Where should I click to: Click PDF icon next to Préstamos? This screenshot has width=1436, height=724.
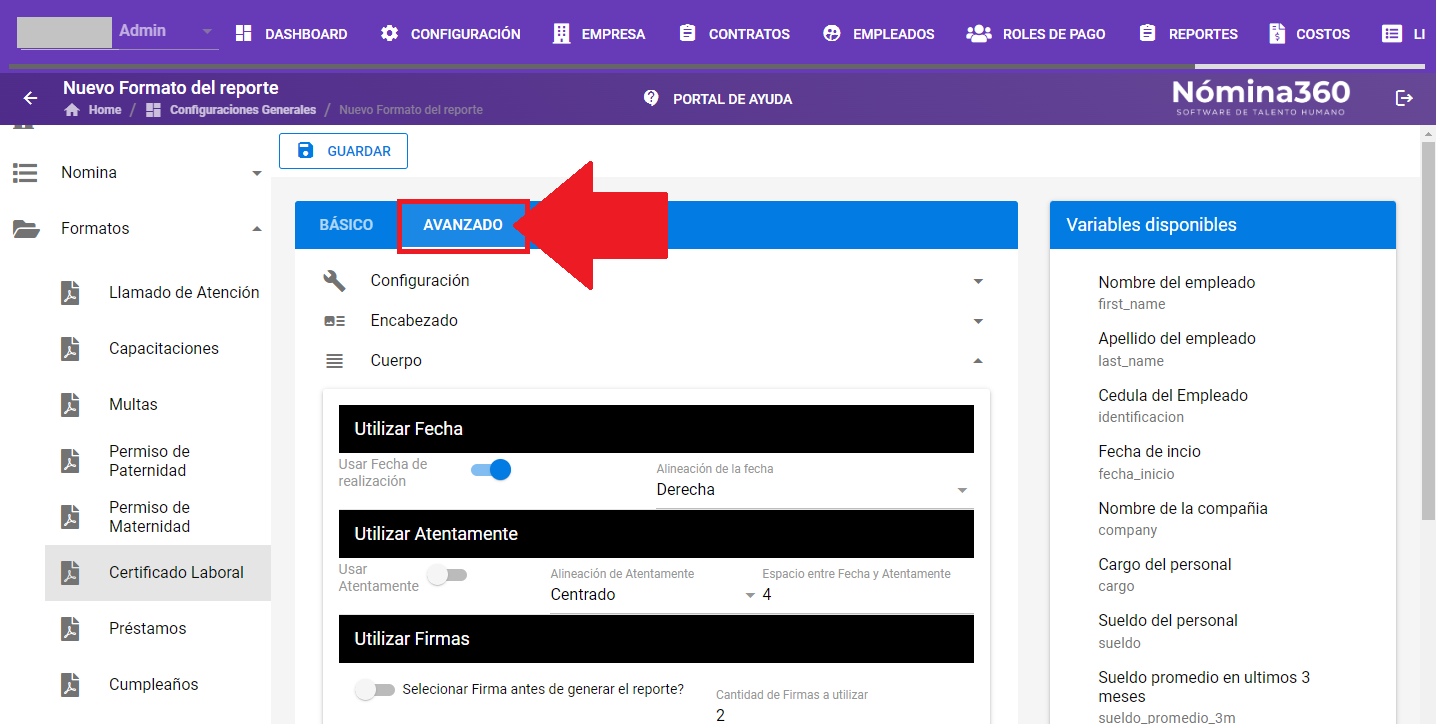coord(70,629)
